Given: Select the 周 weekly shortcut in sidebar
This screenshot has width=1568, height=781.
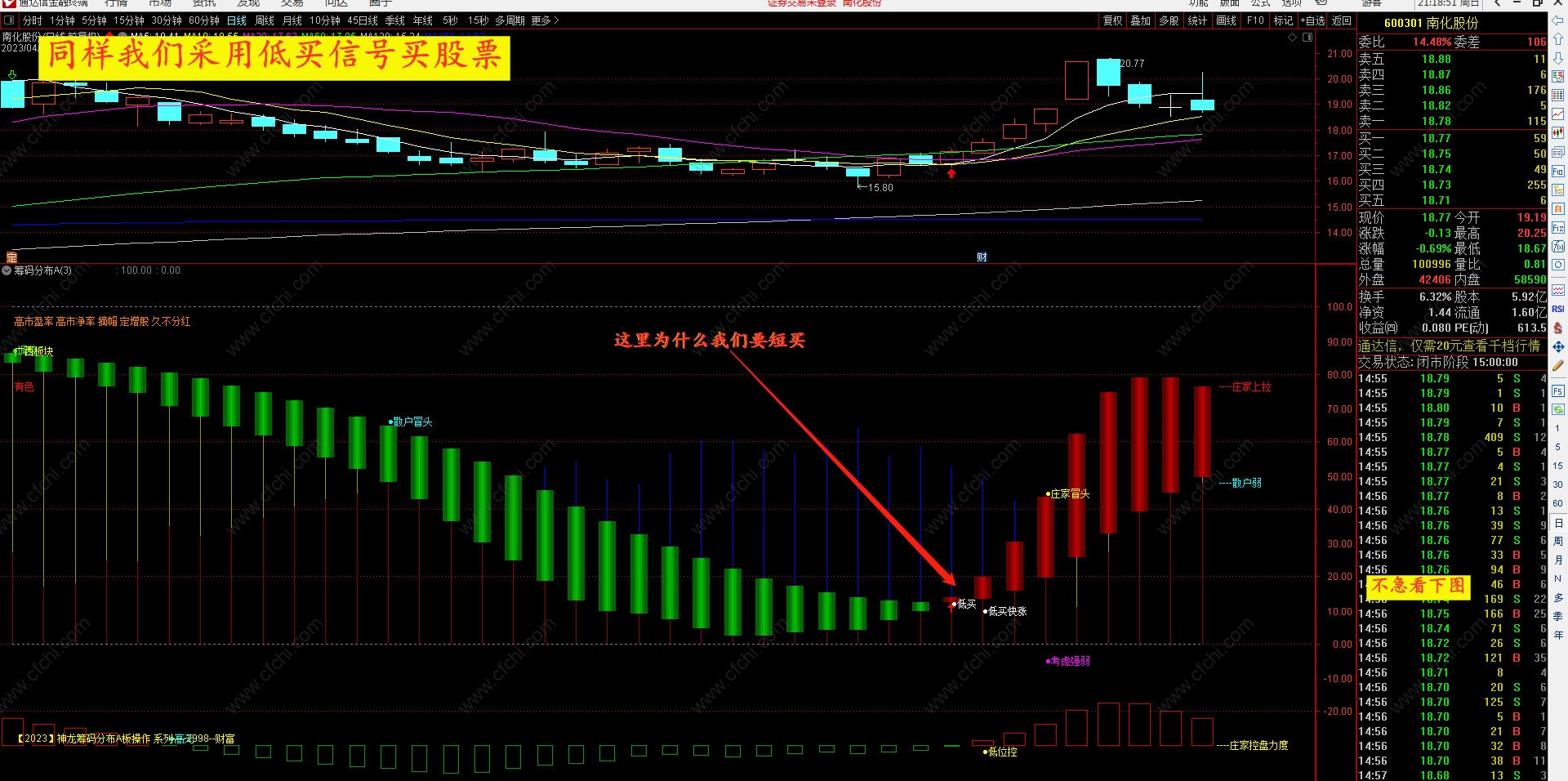Looking at the screenshot, I should tap(1558, 541).
